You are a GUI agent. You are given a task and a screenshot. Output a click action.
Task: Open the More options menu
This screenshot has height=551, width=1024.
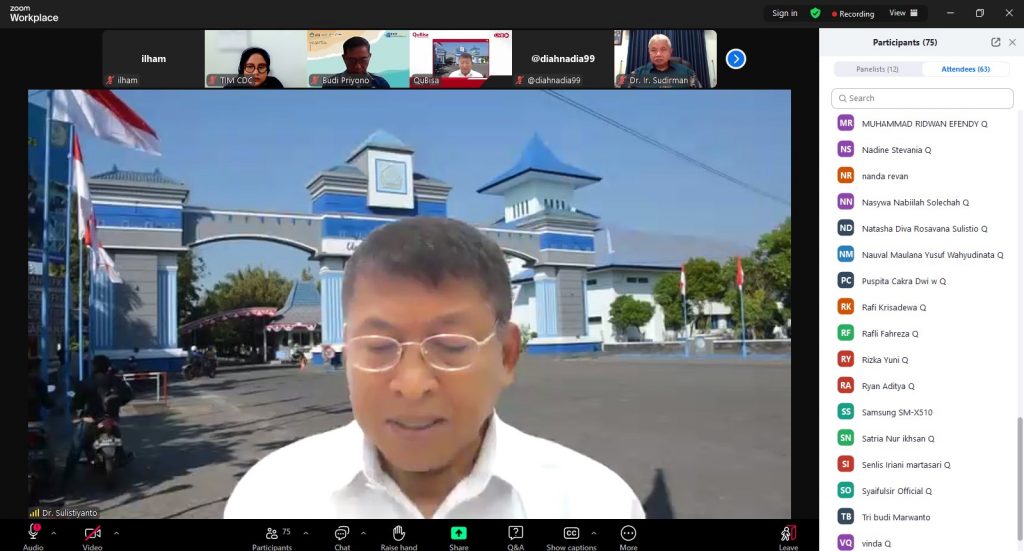click(628, 533)
